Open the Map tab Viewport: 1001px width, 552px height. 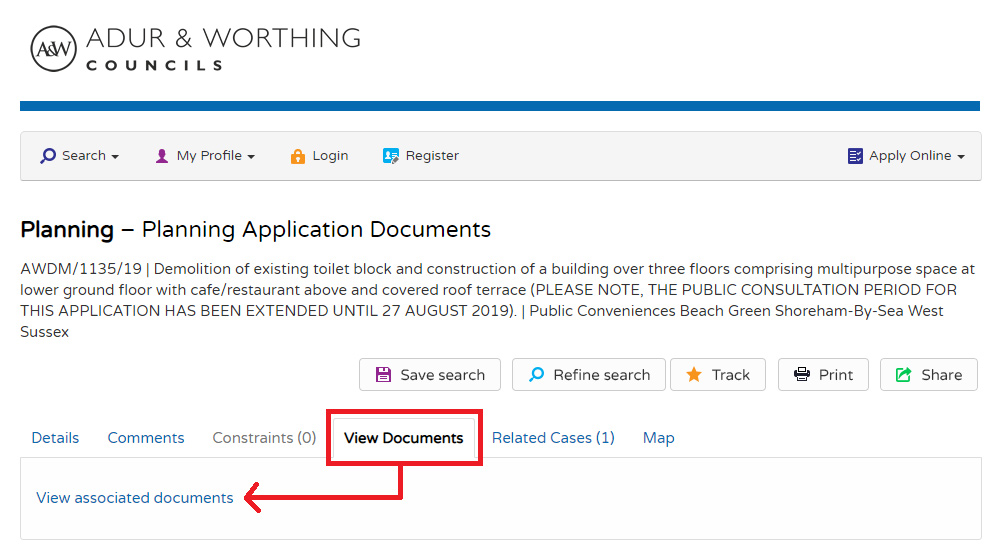tap(658, 438)
